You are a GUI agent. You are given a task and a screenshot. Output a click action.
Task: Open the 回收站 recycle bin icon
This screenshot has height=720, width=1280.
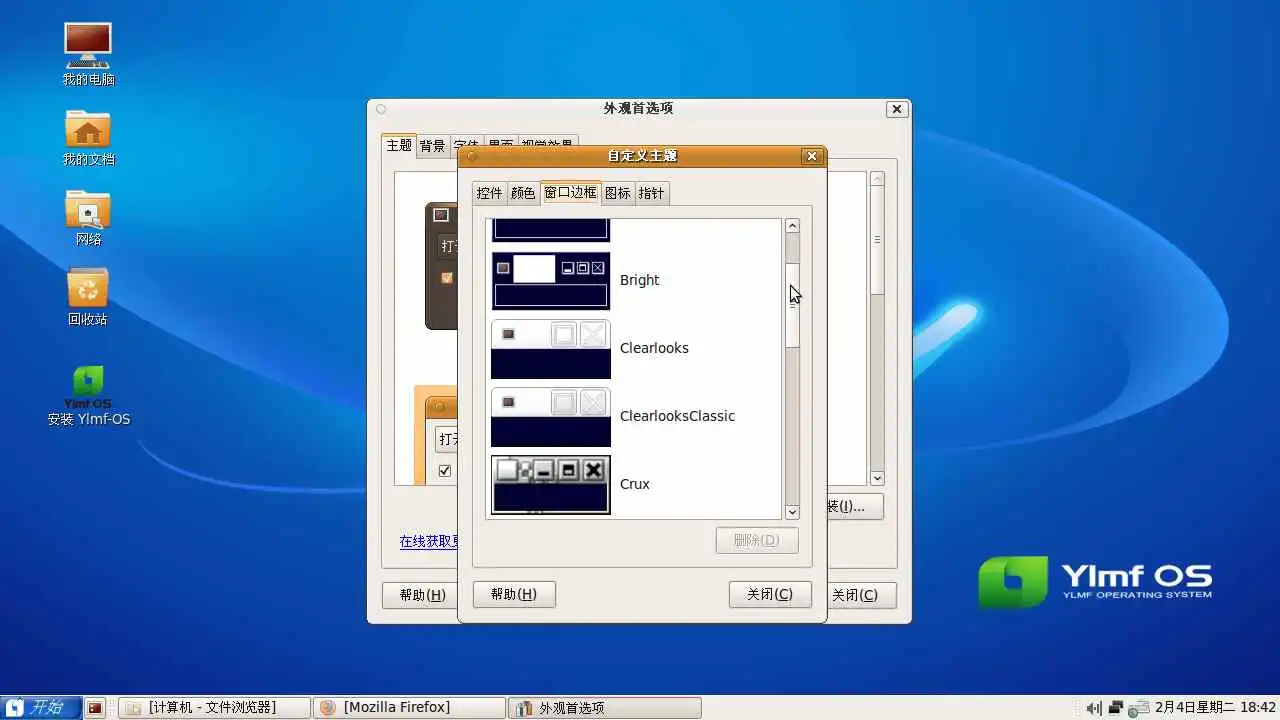88,295
